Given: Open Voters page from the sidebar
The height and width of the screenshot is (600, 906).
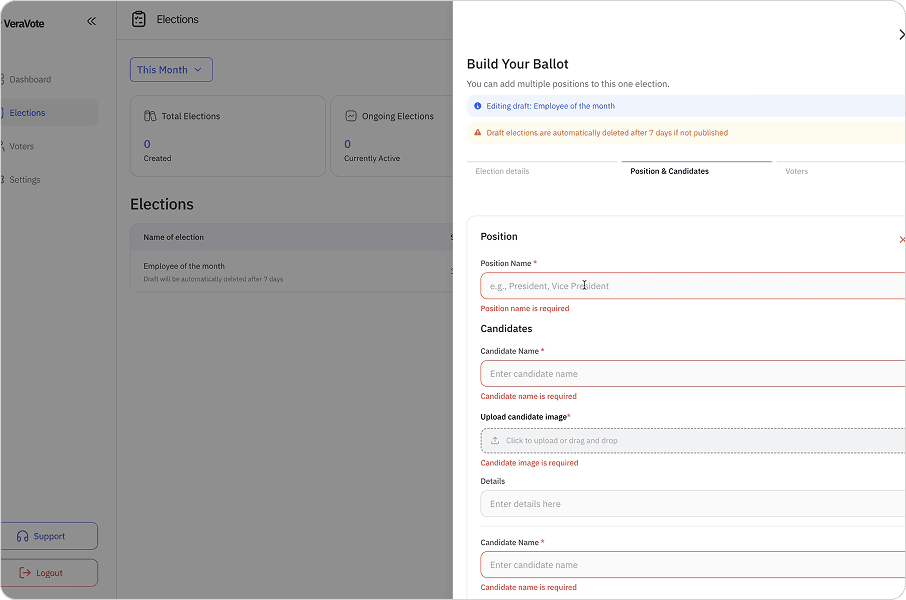Looking at the screenshot, I should 22,146.
